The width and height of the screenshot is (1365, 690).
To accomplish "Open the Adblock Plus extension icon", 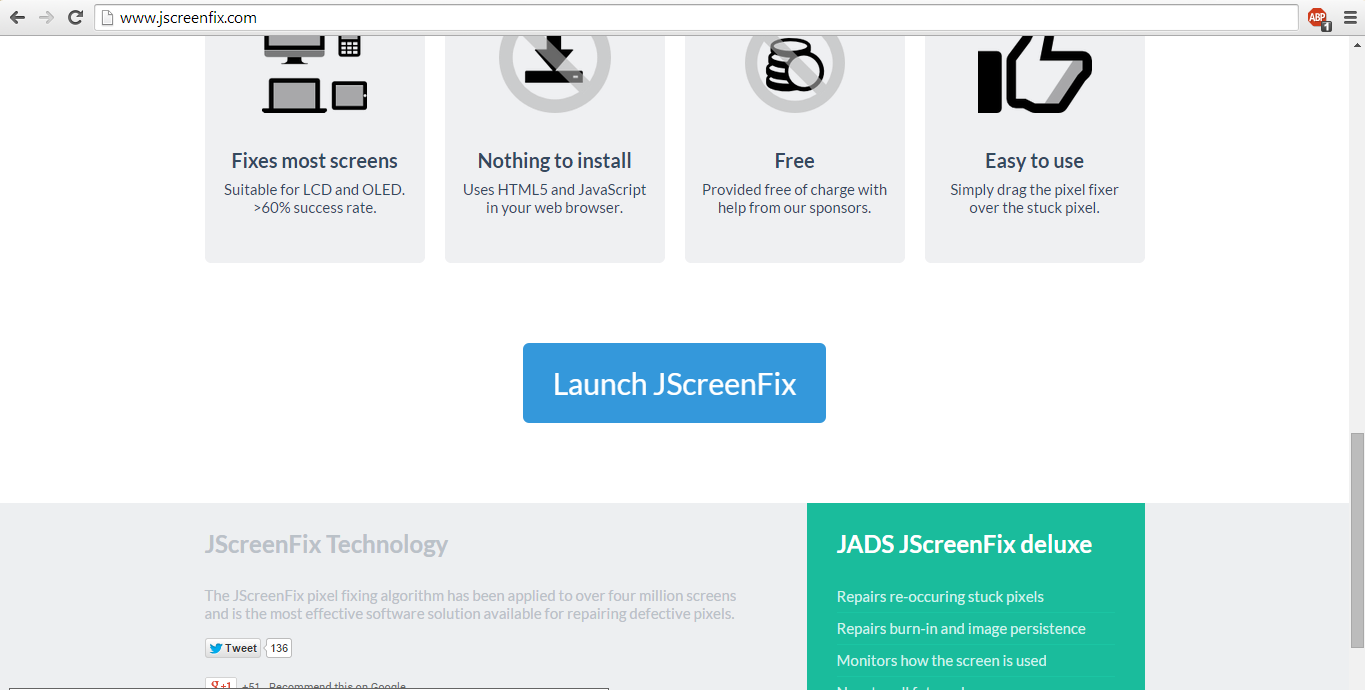I will (x=1318, y=18).
